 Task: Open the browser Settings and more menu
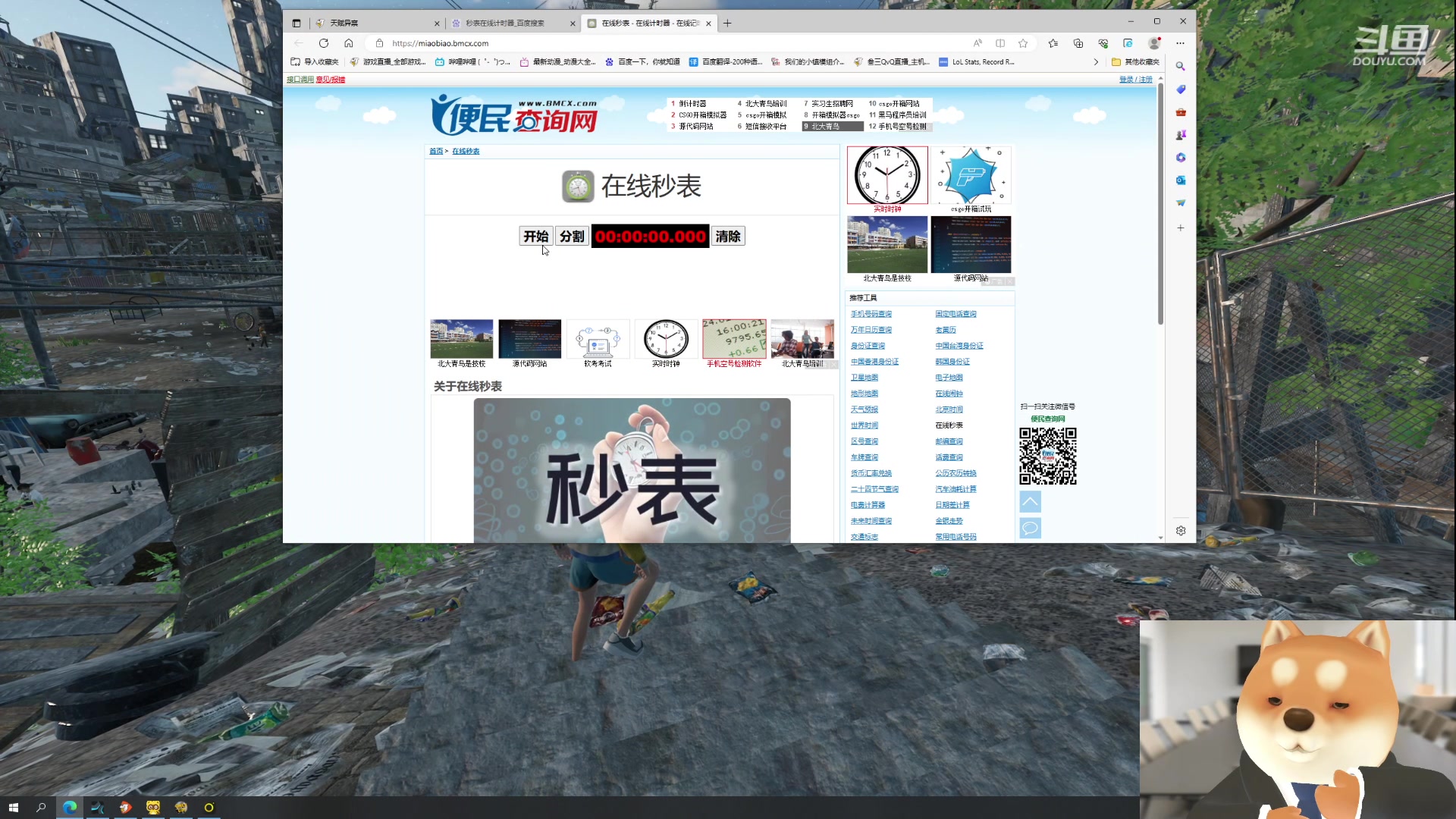click(1181, 43)
